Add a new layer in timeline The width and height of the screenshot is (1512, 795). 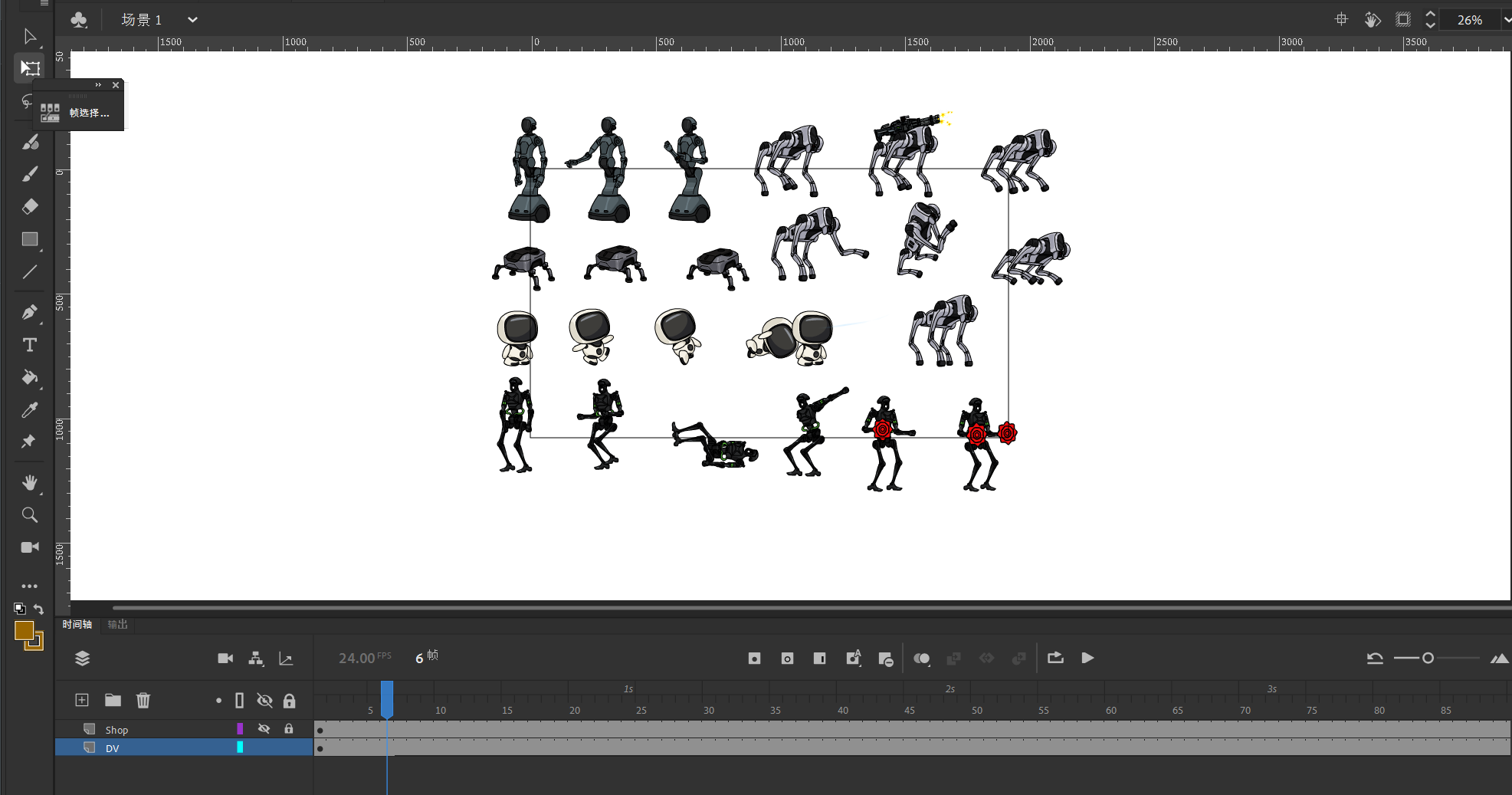pos(82,700)
